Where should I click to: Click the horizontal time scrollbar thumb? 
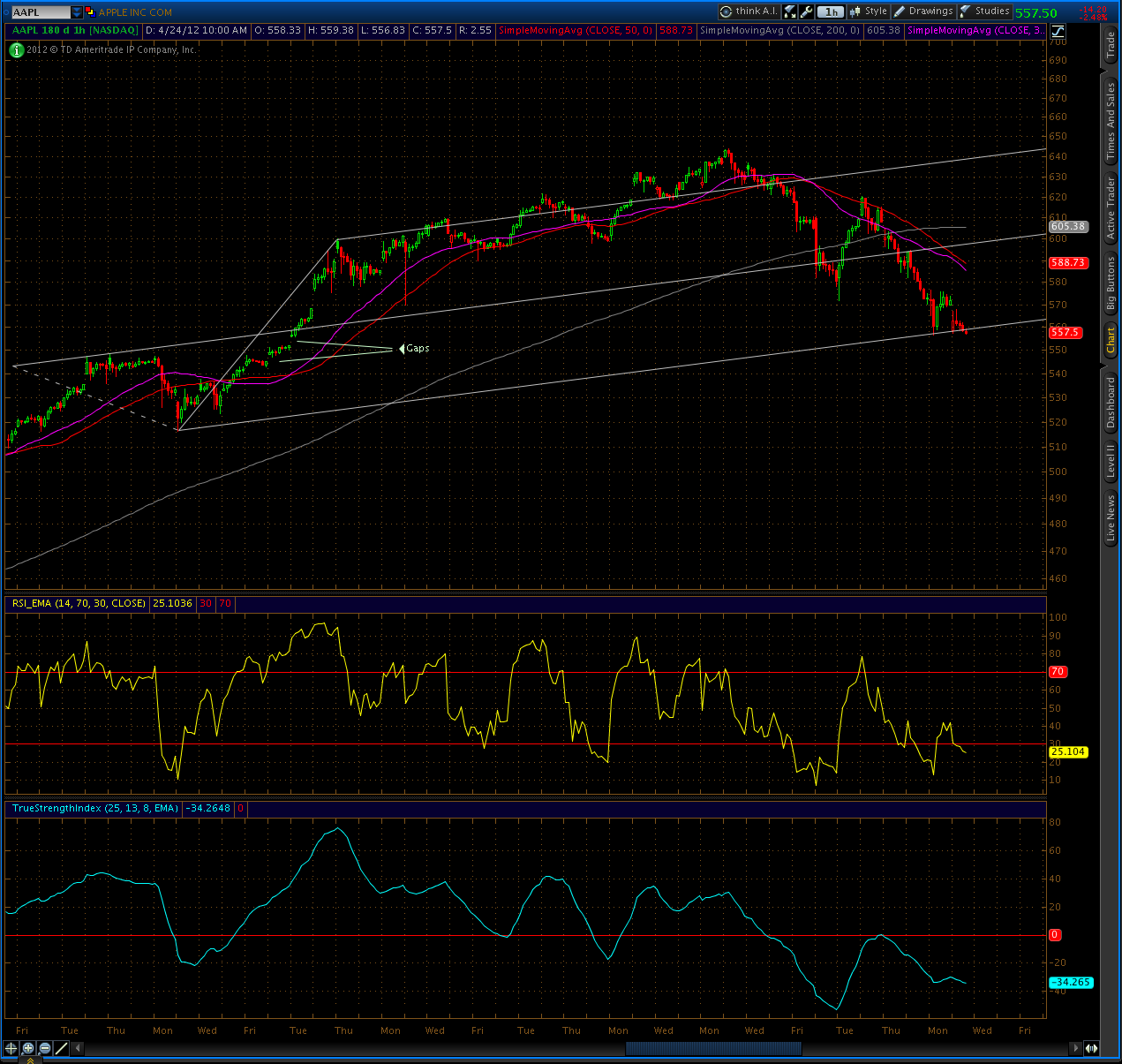713,1048
